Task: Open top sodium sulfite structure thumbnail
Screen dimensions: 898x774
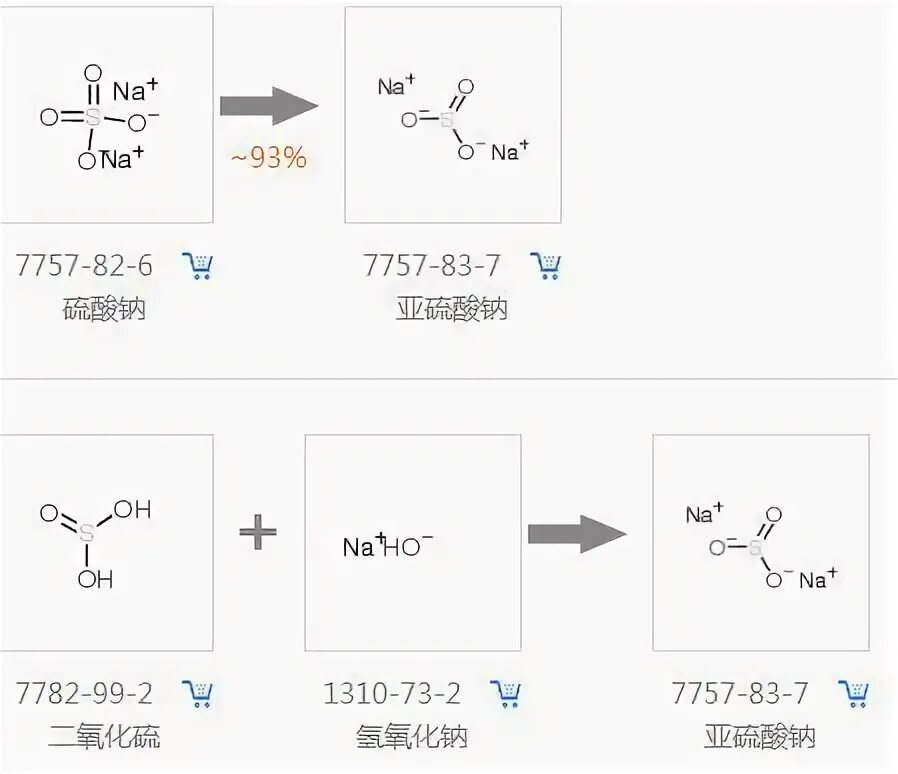Action: point(453,115)
